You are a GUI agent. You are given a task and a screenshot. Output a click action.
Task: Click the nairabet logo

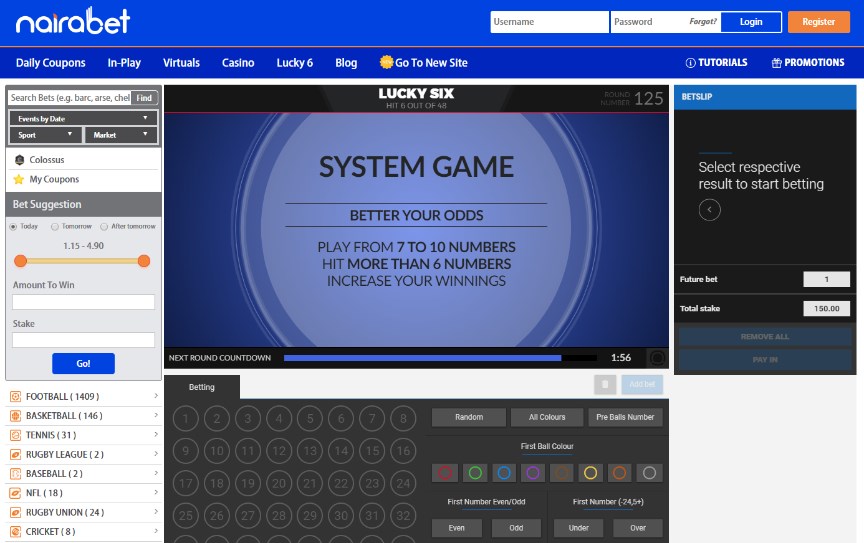[73, 21]
